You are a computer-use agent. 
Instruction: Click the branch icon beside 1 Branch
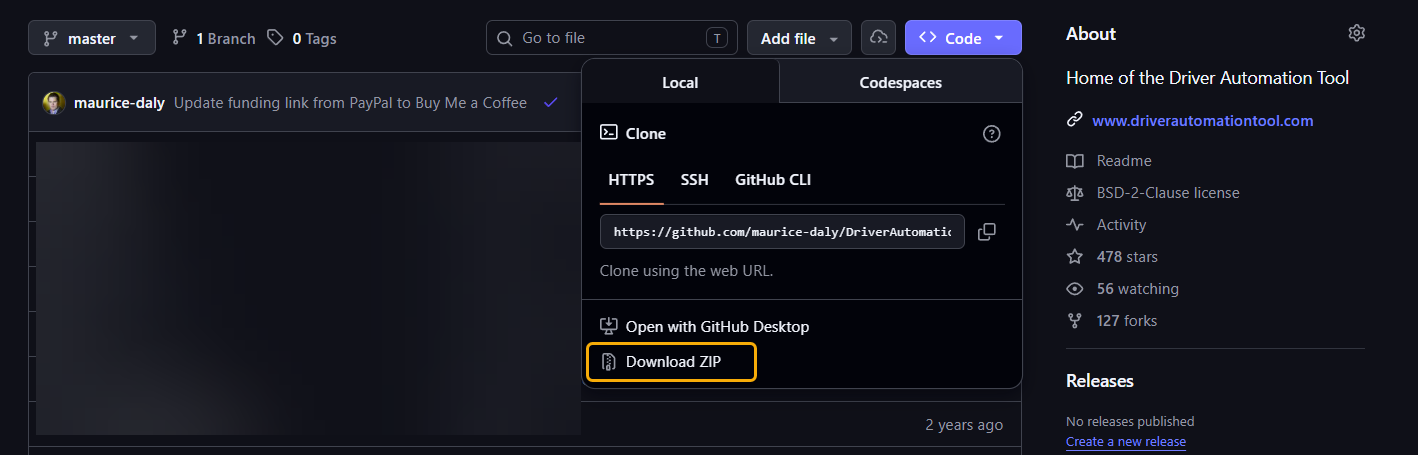180,38
